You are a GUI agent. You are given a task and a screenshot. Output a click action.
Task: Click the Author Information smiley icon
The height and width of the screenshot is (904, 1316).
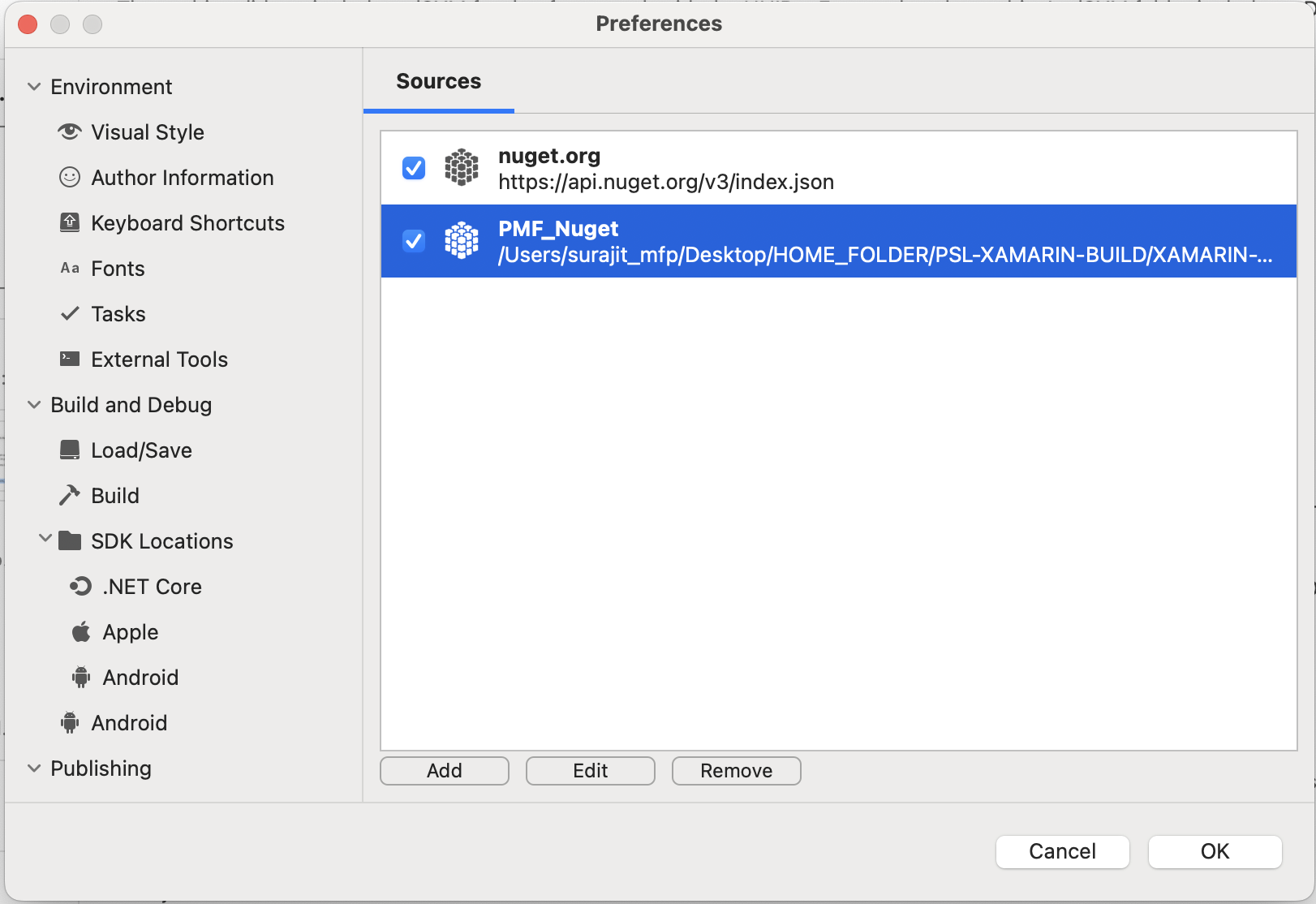(70, 177)
